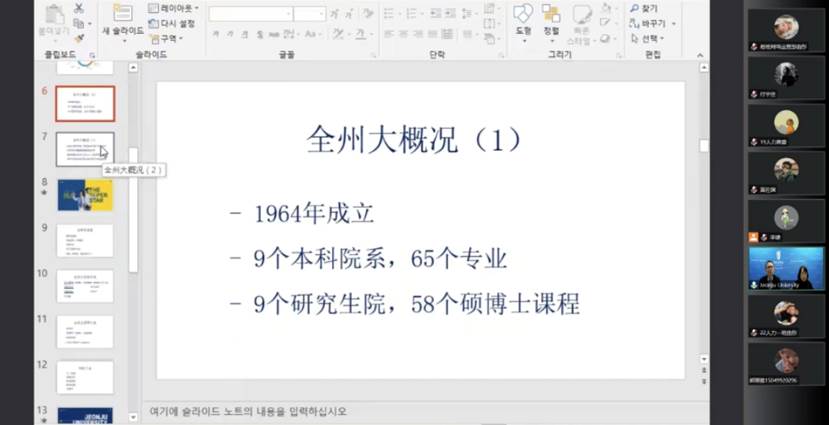Click the next slide button on main scrollbar
829x425 pixels.
point(704,381)
